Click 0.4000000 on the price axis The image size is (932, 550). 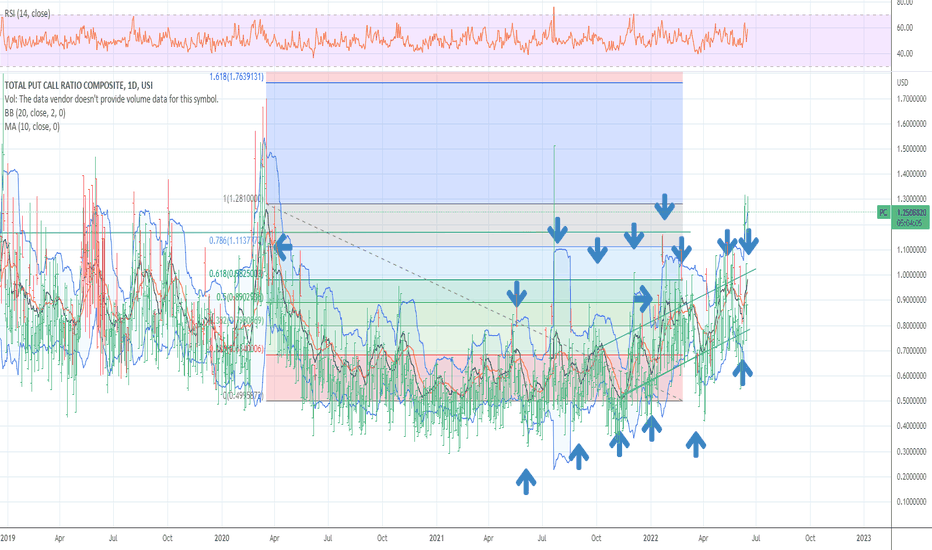(x=911, y=426)
